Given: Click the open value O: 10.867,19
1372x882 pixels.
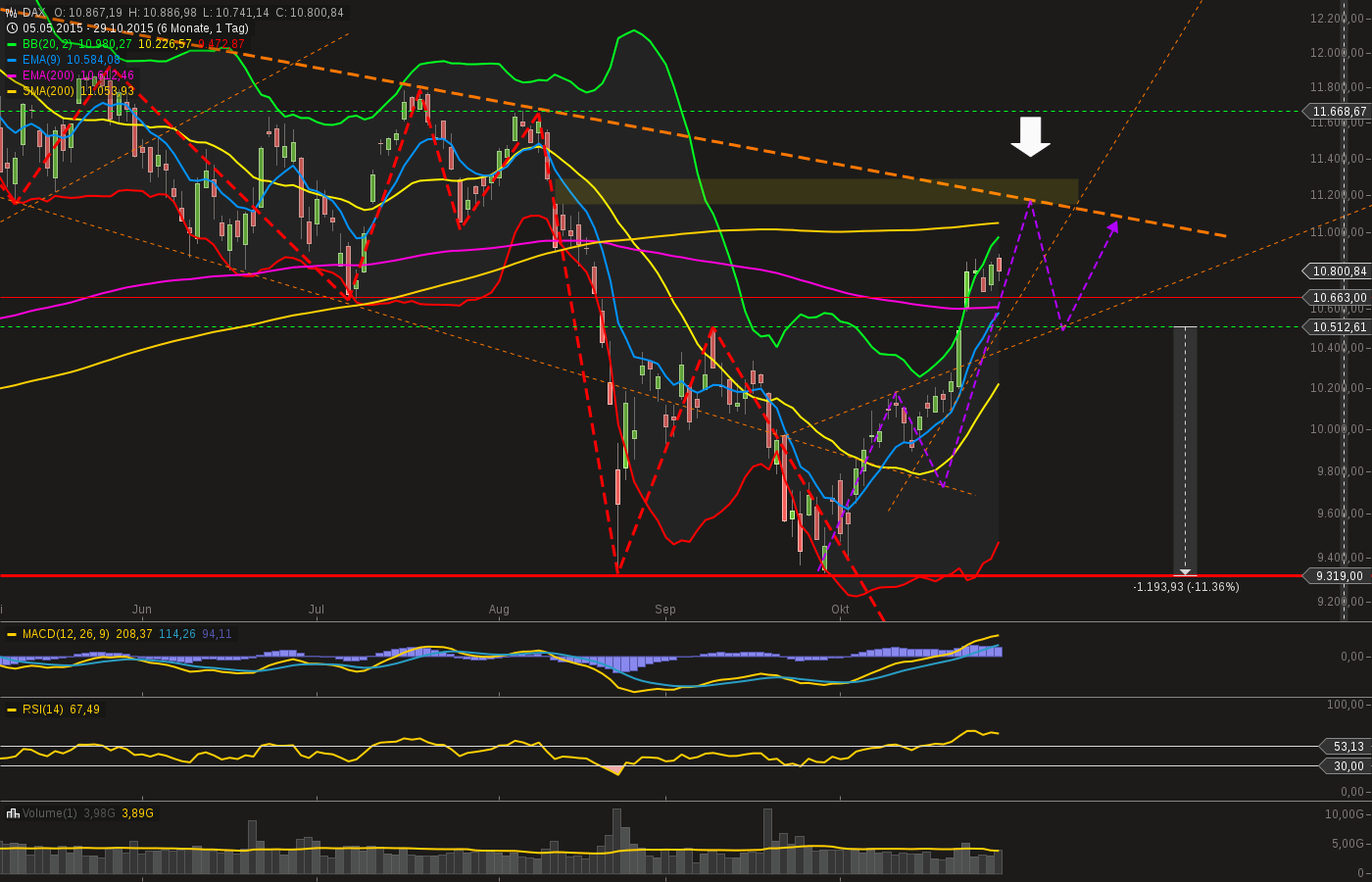Looking at the screenshot, I should click(88, 13).
